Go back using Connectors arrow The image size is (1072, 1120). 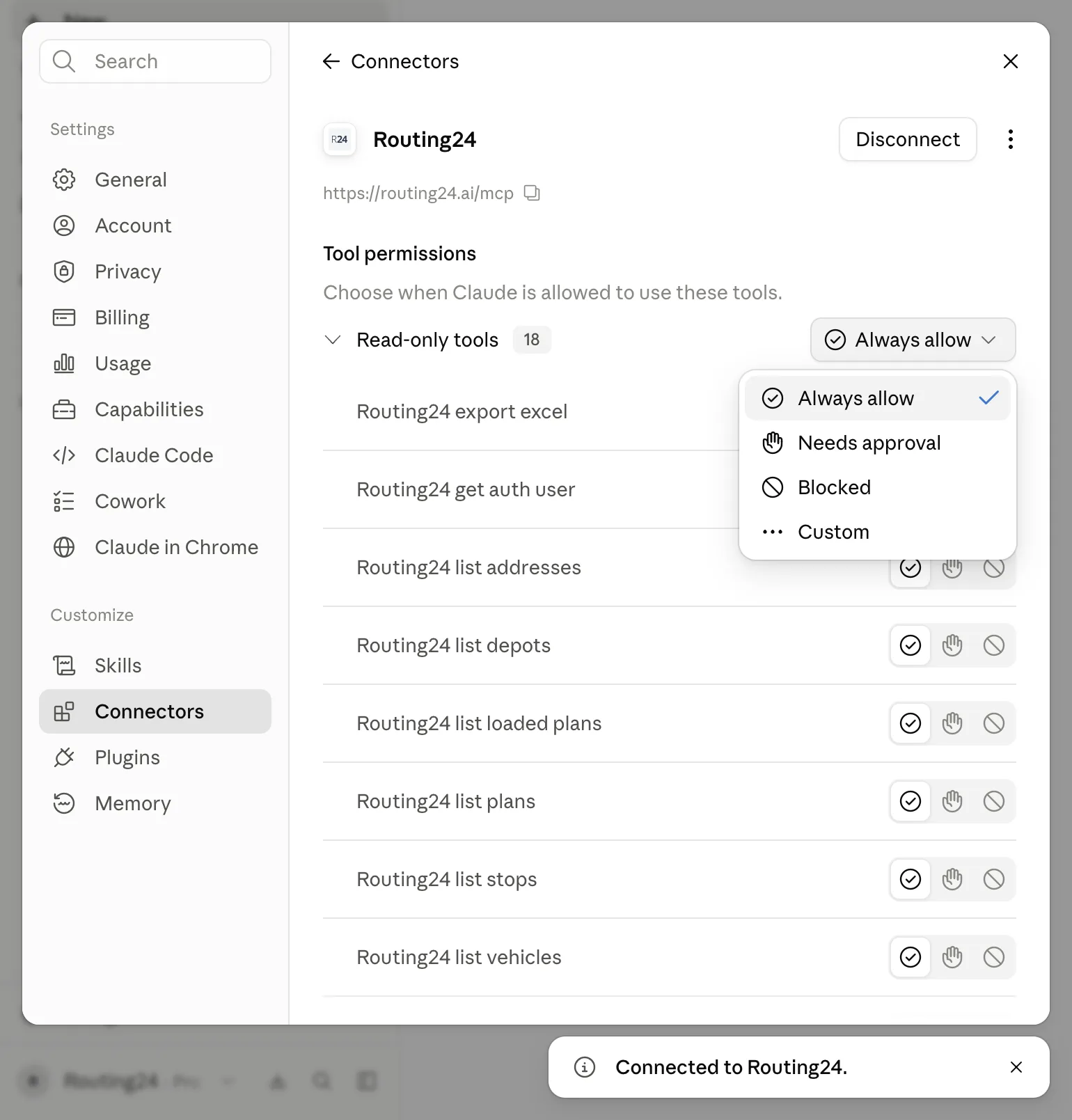click(x=331, y=61)
